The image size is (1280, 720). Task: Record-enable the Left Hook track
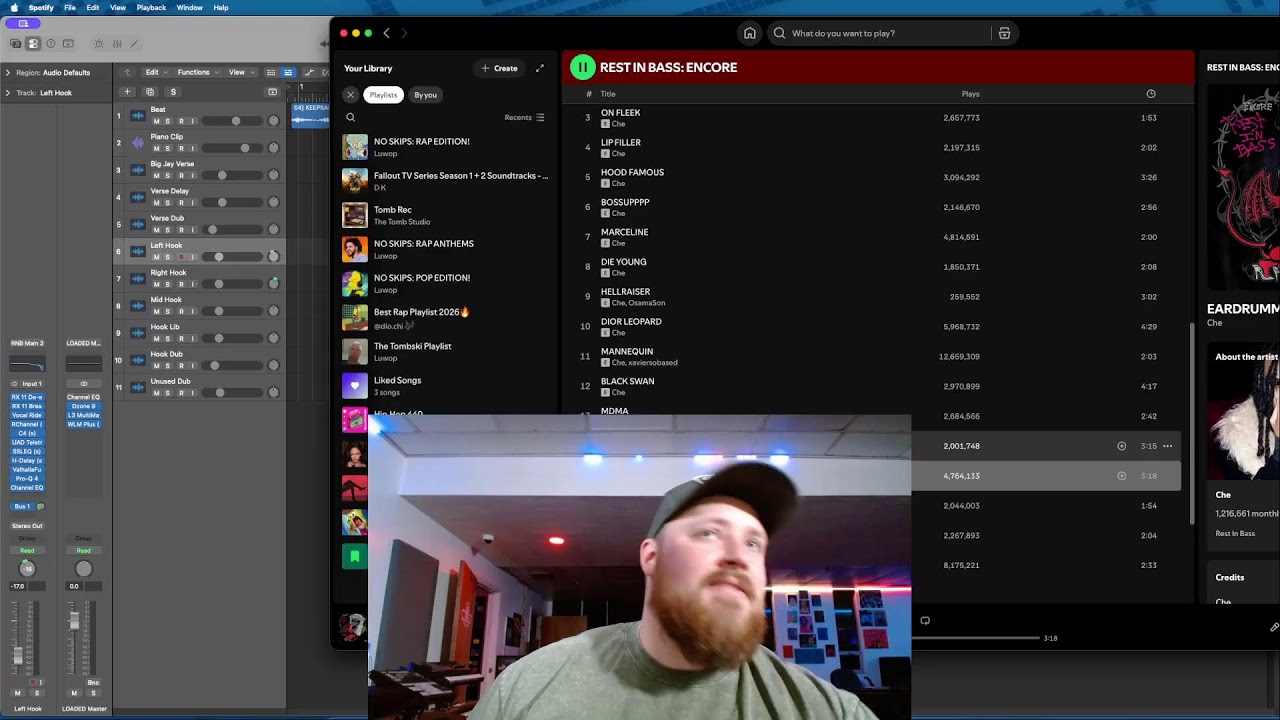point(181,257)
